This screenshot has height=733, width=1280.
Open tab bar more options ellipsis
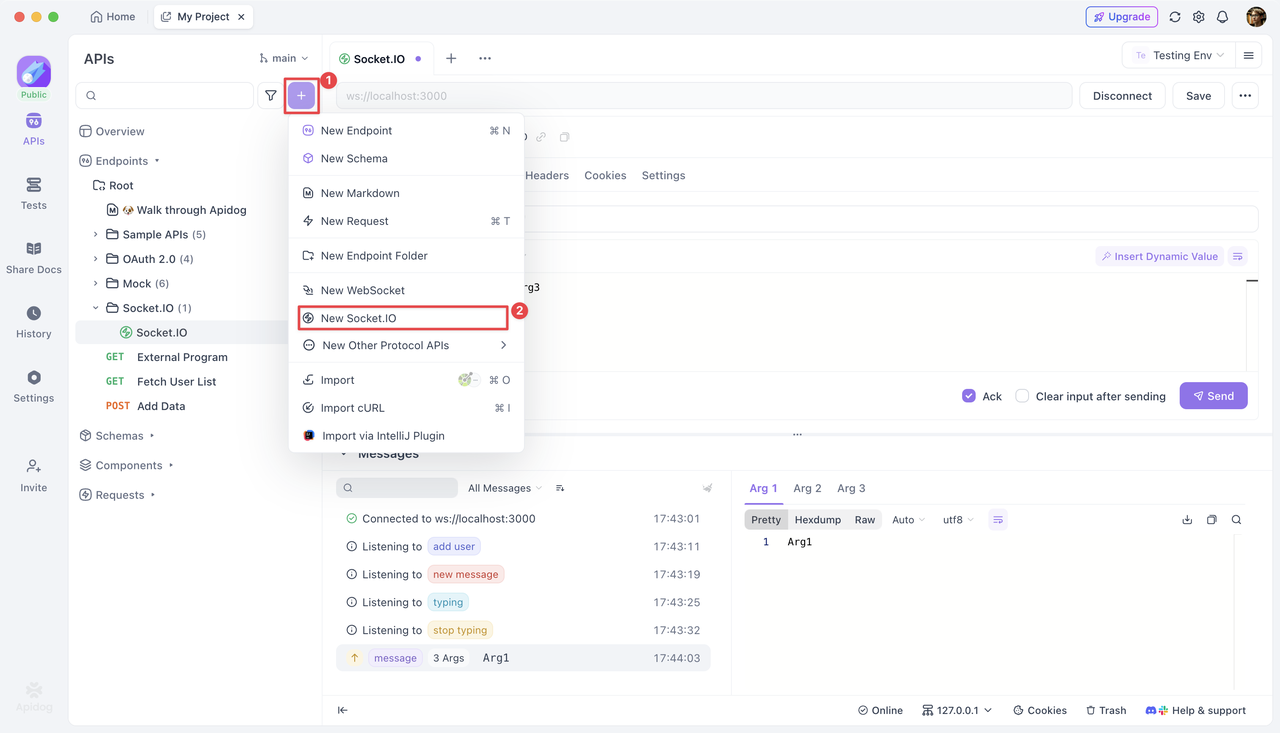coord(485,58)
